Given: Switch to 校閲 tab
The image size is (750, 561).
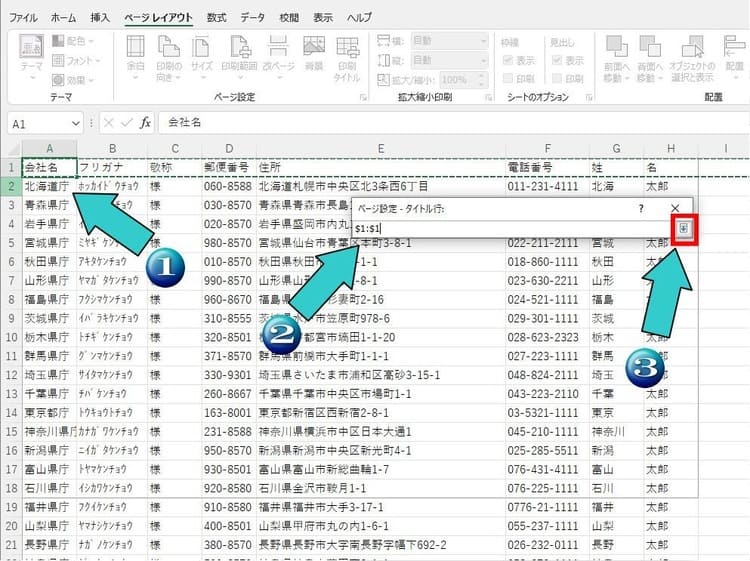Looking at the screenshot, I should click(x=289, y=18).
